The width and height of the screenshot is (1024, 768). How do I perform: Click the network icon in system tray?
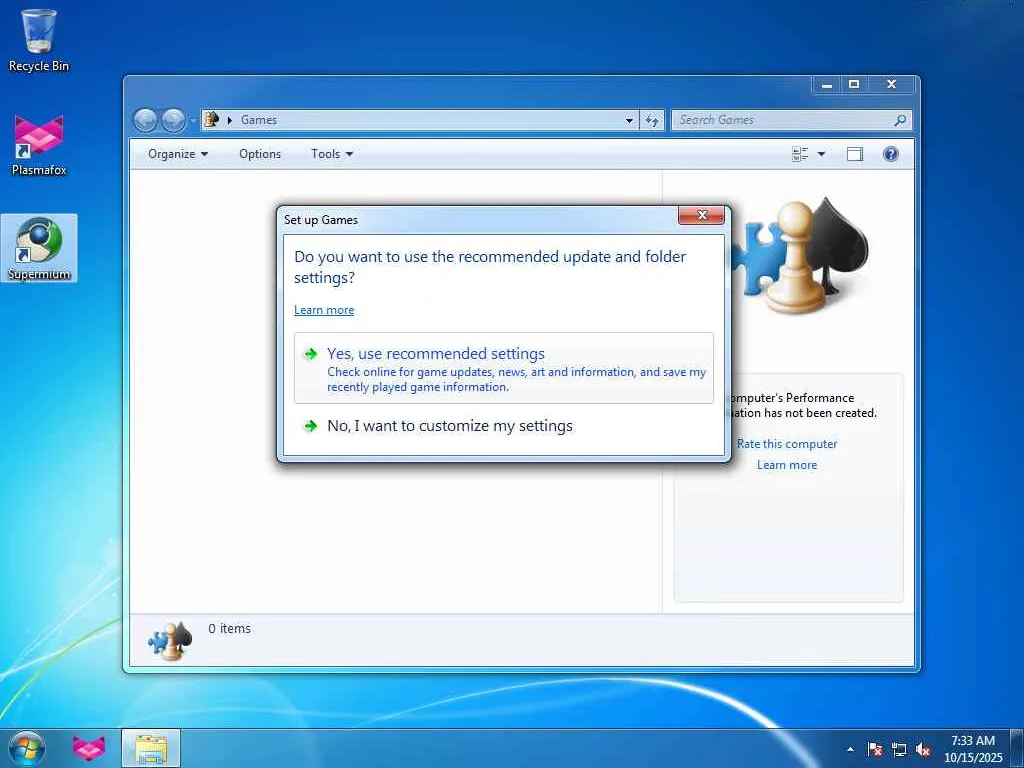coord(899,749)
